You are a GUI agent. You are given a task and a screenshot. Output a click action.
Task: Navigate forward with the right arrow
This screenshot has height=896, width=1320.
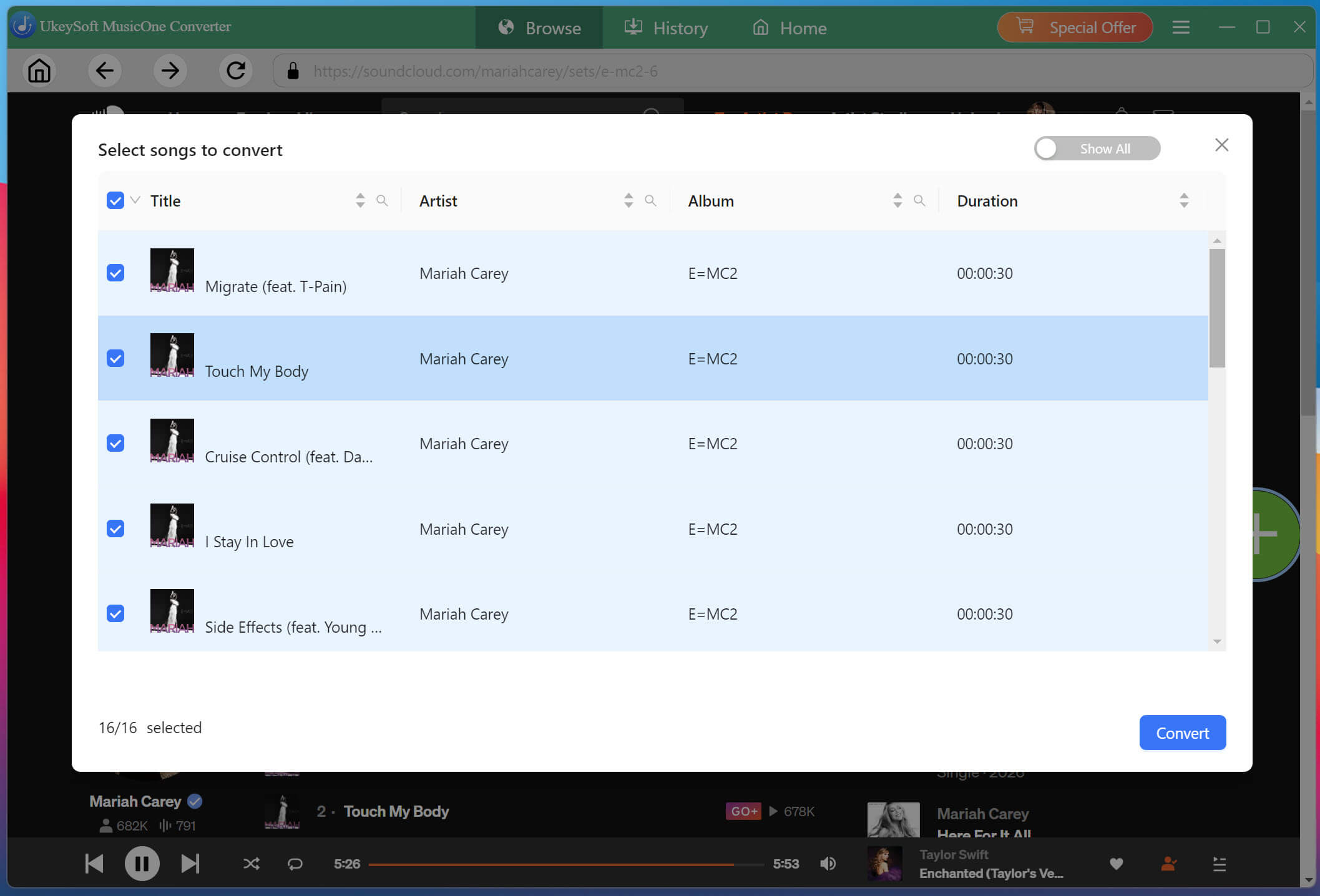pyautogui.click(x=170, y=71)
